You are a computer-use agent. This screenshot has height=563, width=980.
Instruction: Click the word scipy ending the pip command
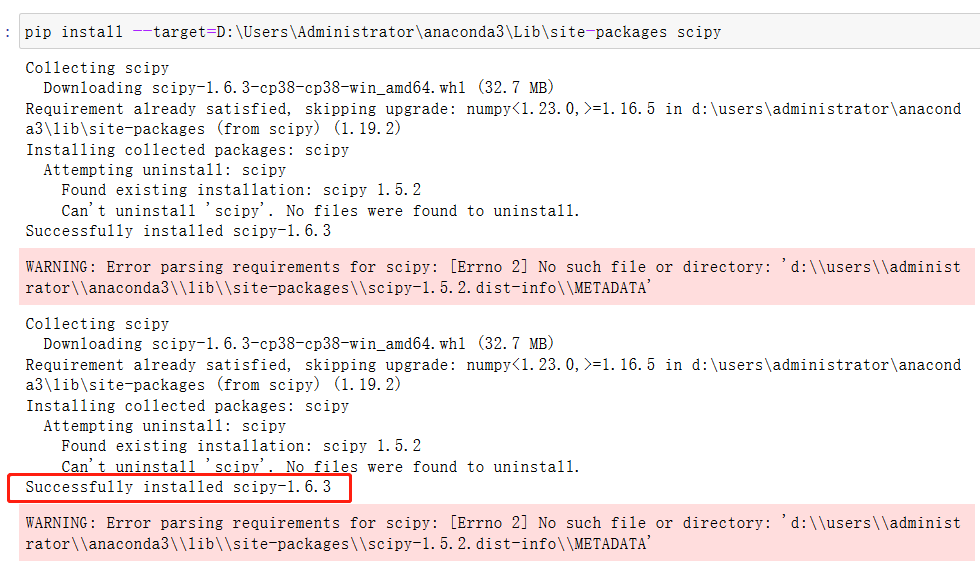(699, 32)
